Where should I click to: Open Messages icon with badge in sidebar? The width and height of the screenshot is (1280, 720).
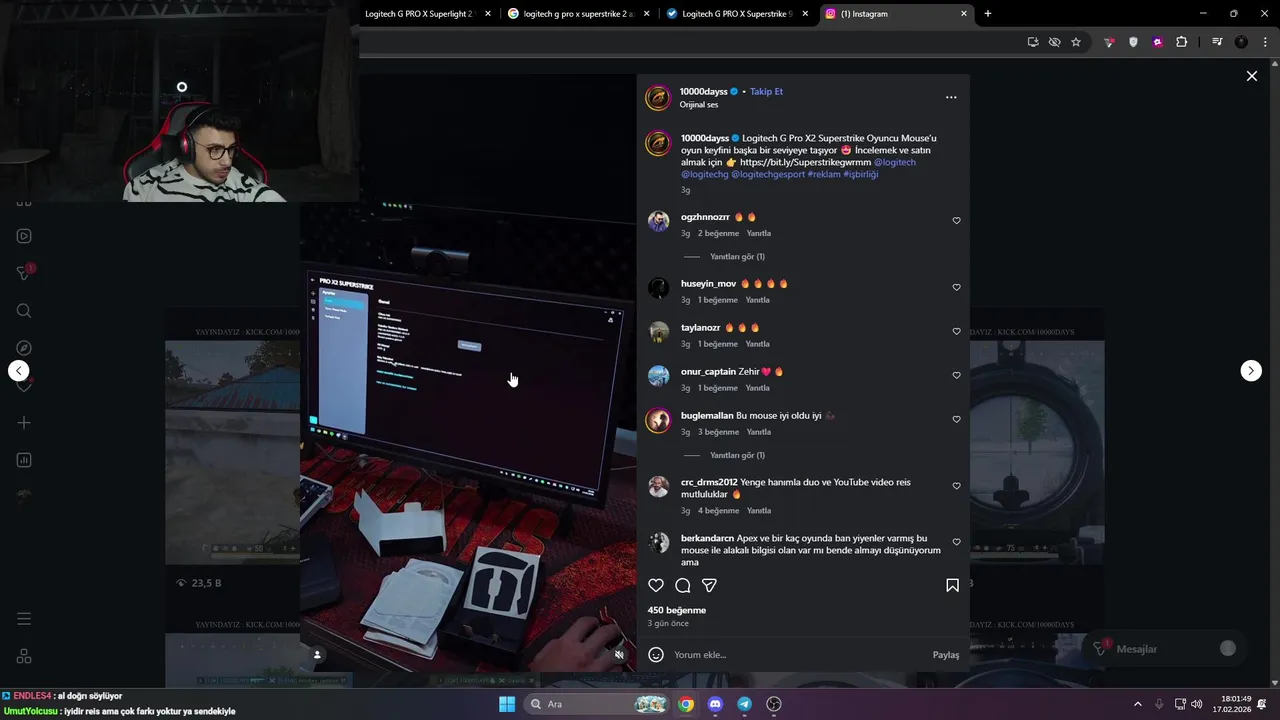tap(24, 273)
